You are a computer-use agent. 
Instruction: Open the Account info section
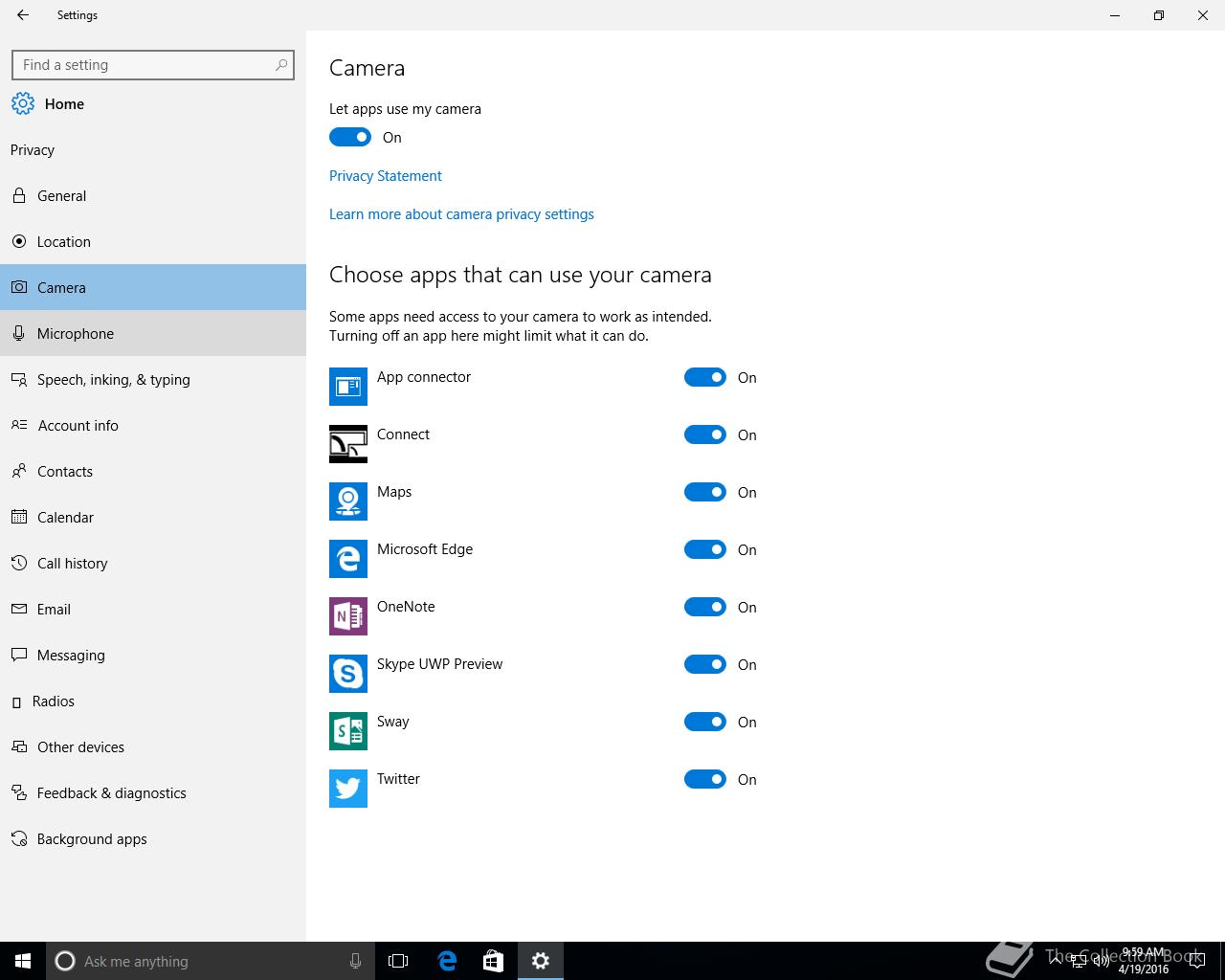coord(153,425)
